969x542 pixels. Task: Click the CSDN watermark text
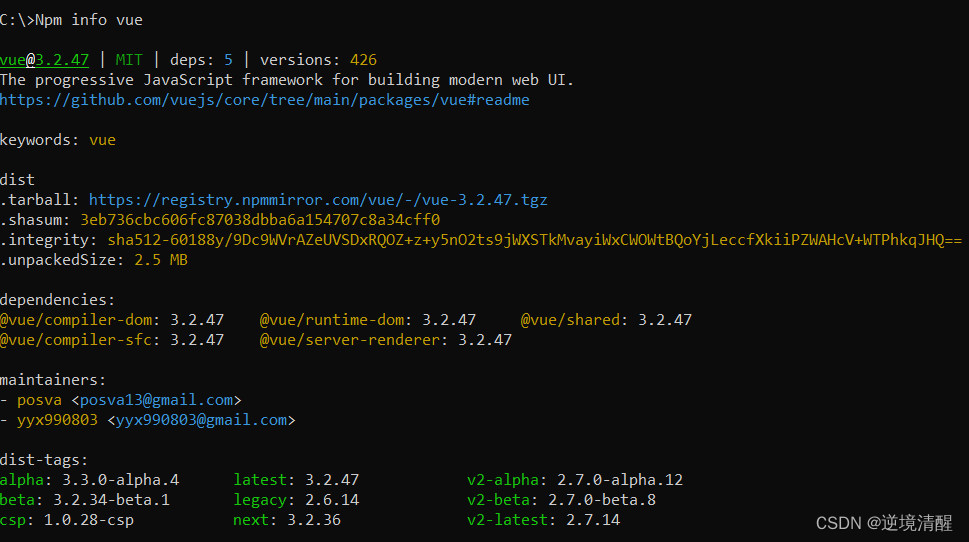point(884,523)
